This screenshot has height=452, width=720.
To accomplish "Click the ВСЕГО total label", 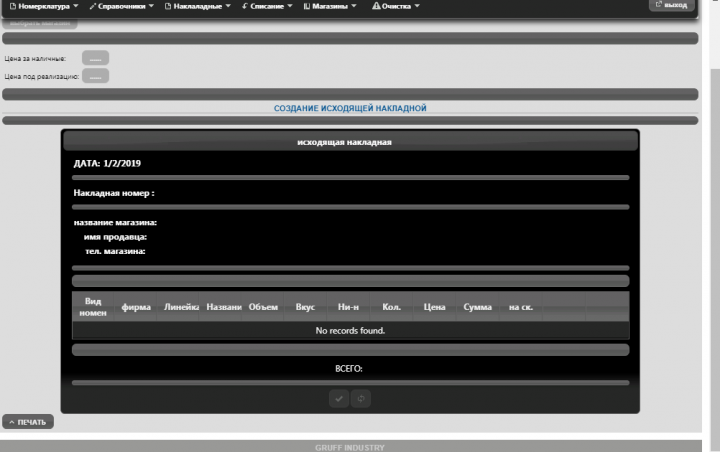I will [x=349, y=369].
